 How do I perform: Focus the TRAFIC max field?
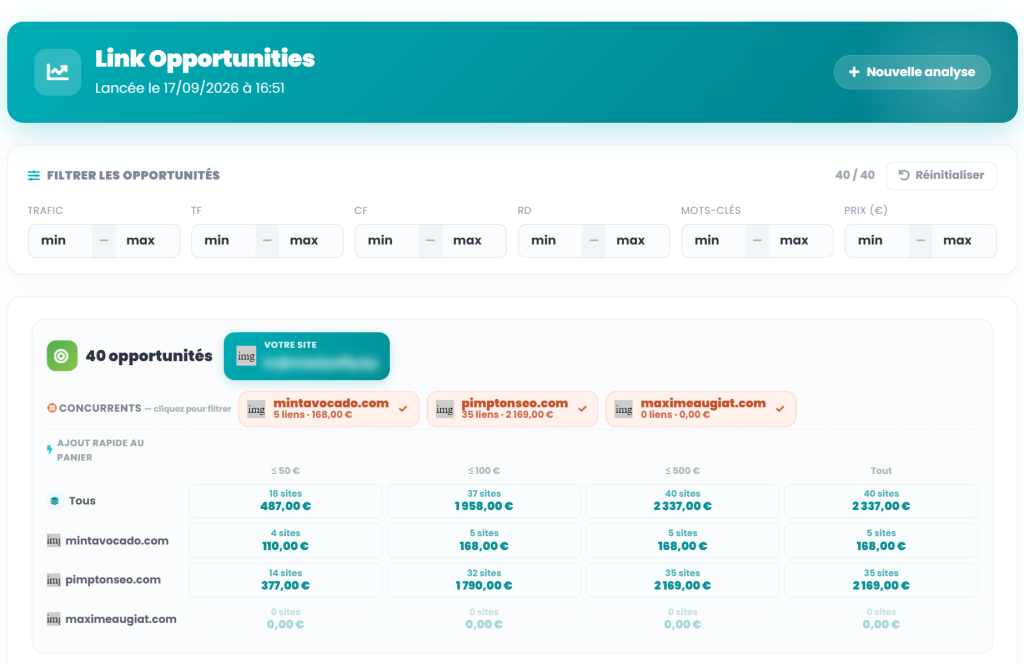[148, 240]
